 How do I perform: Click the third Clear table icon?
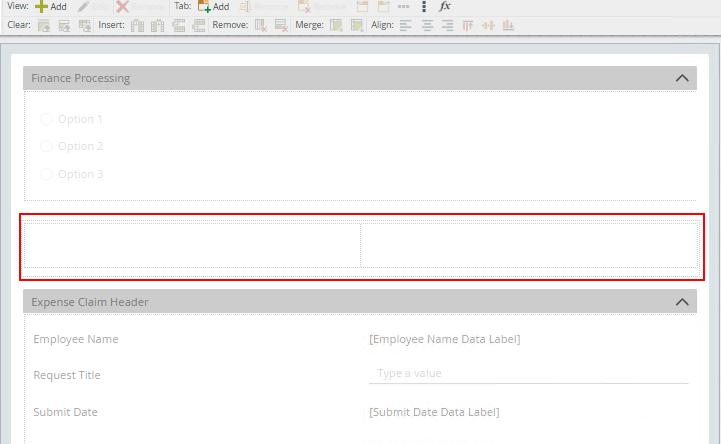[x=85, y=25]
